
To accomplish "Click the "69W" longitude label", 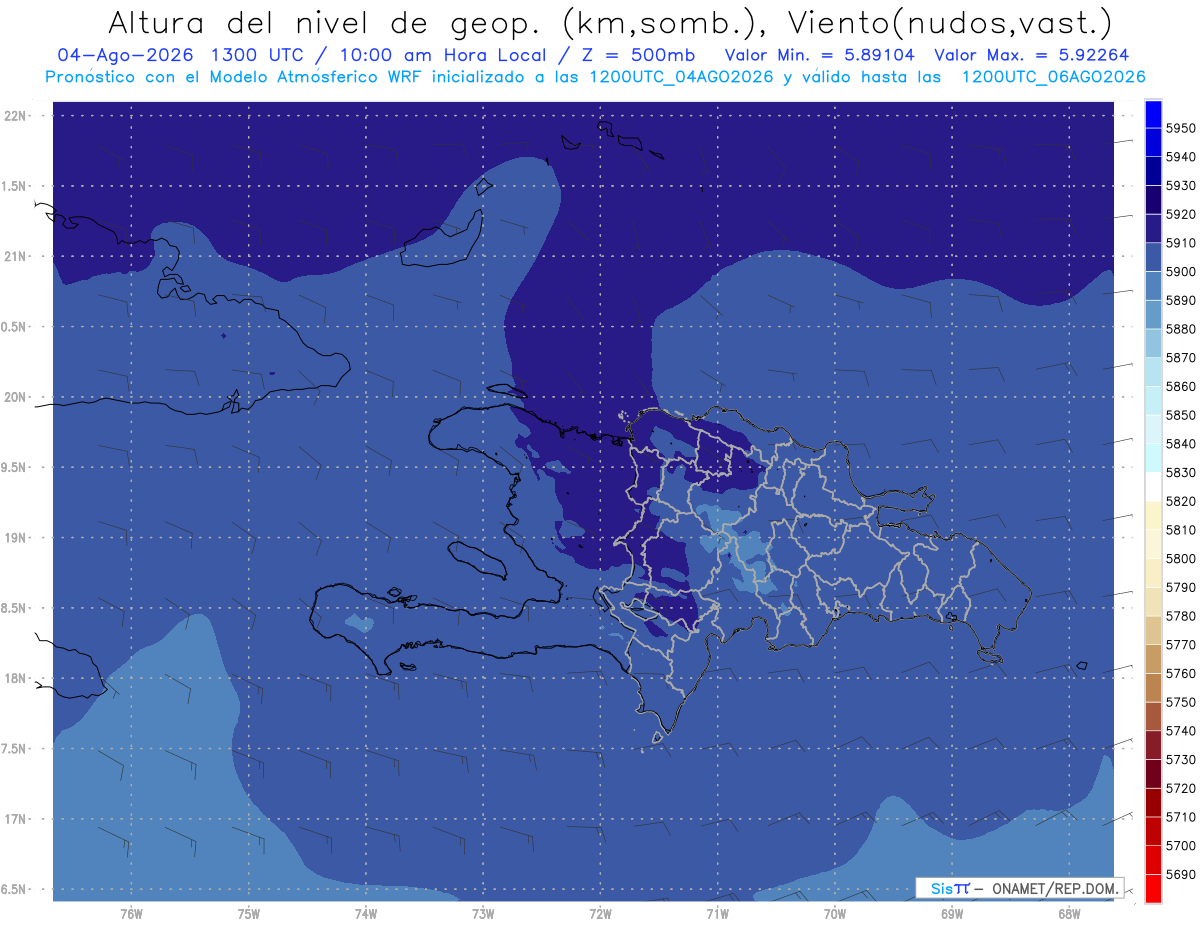I will click(952, 914).
